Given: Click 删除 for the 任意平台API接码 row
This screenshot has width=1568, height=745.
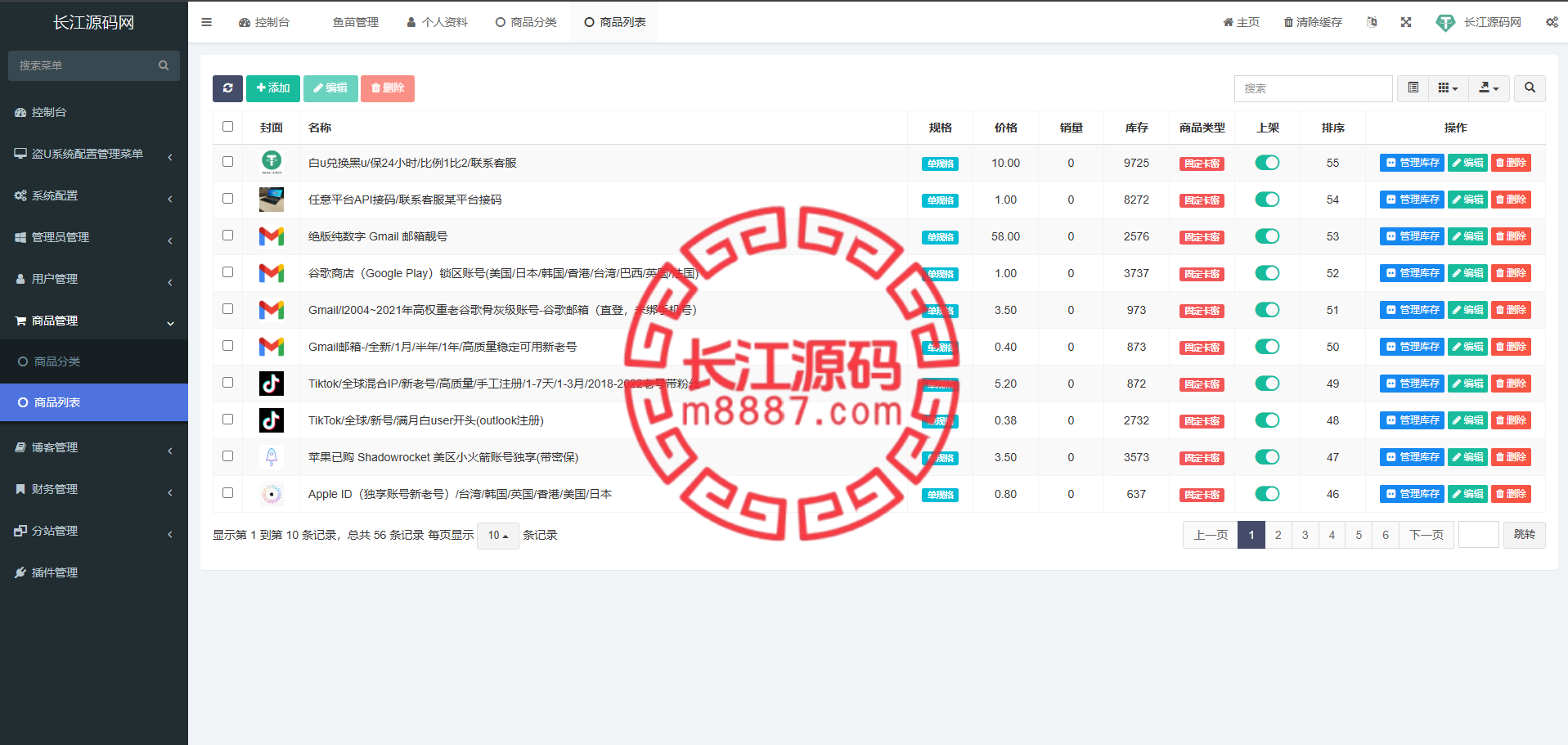Looking at the screenshot, I should 1511,200.
